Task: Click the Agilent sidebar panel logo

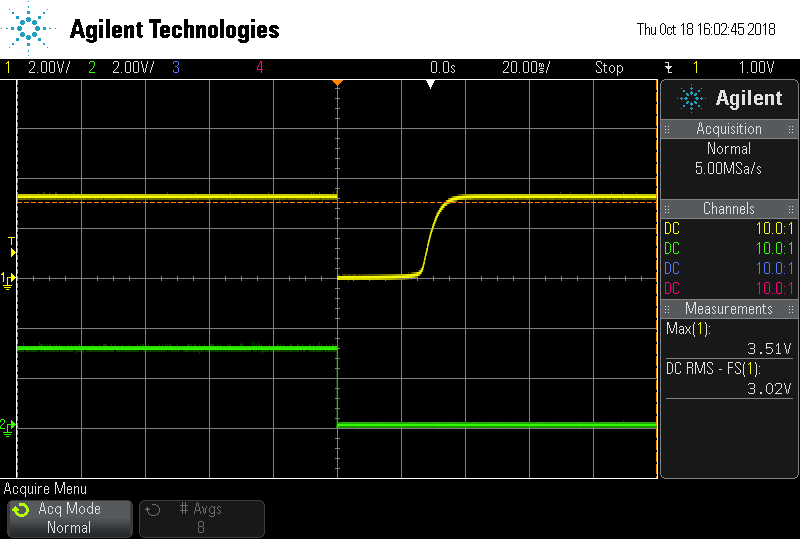Action: pyautogui.click(x=730, y=99)
